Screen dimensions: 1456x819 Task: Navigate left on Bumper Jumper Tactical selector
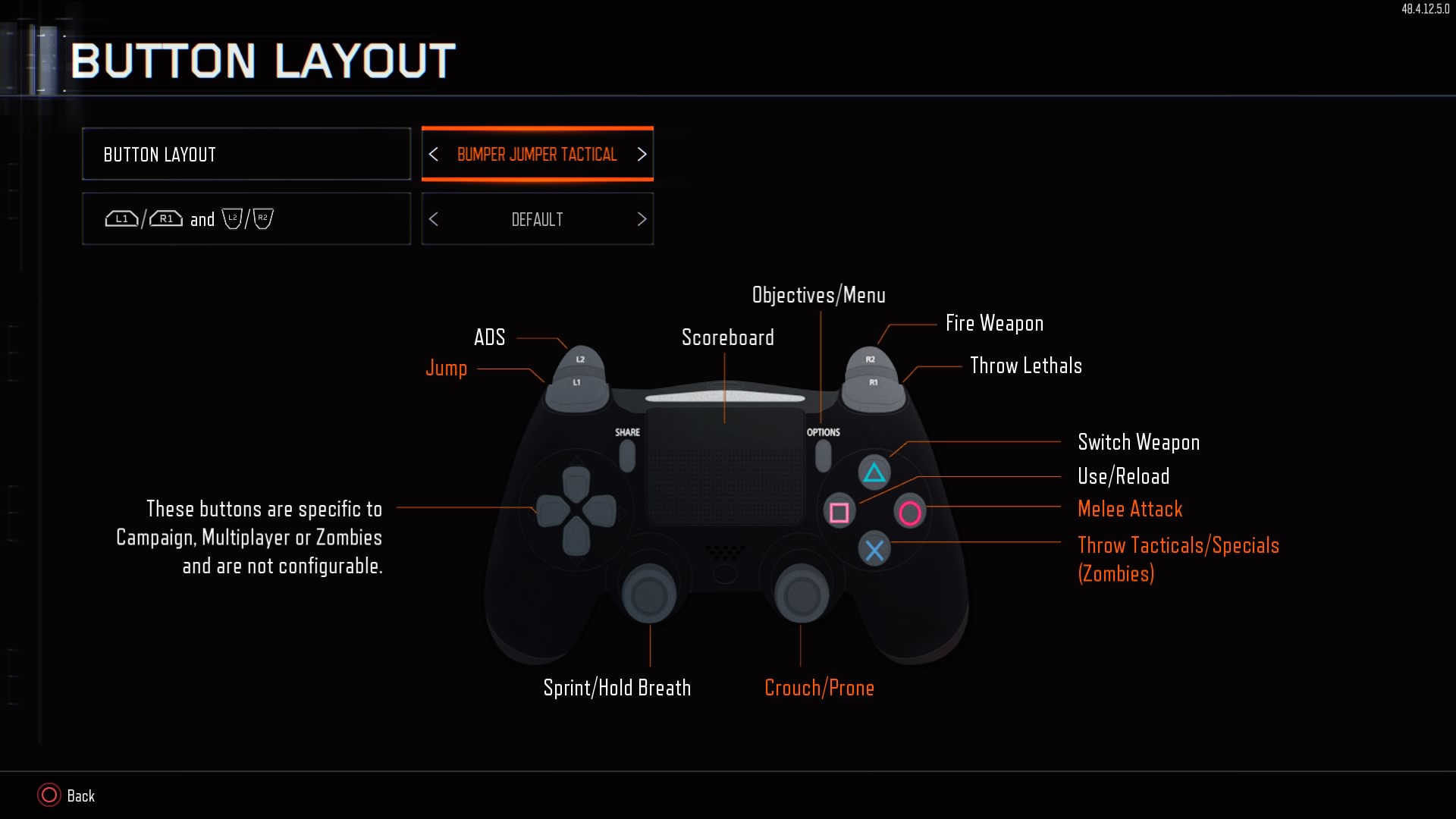pos(434,154)
